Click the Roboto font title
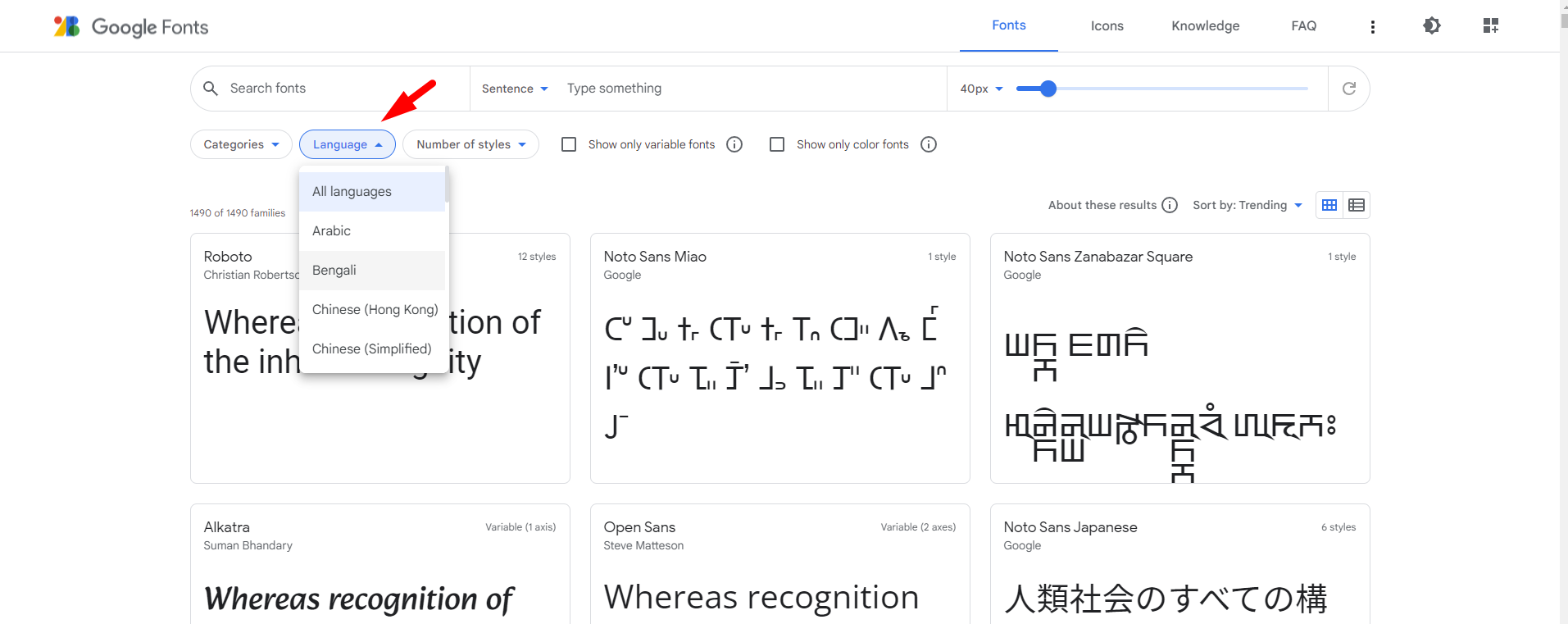This screenshot has height=624, width=1568. pos(228,257)
